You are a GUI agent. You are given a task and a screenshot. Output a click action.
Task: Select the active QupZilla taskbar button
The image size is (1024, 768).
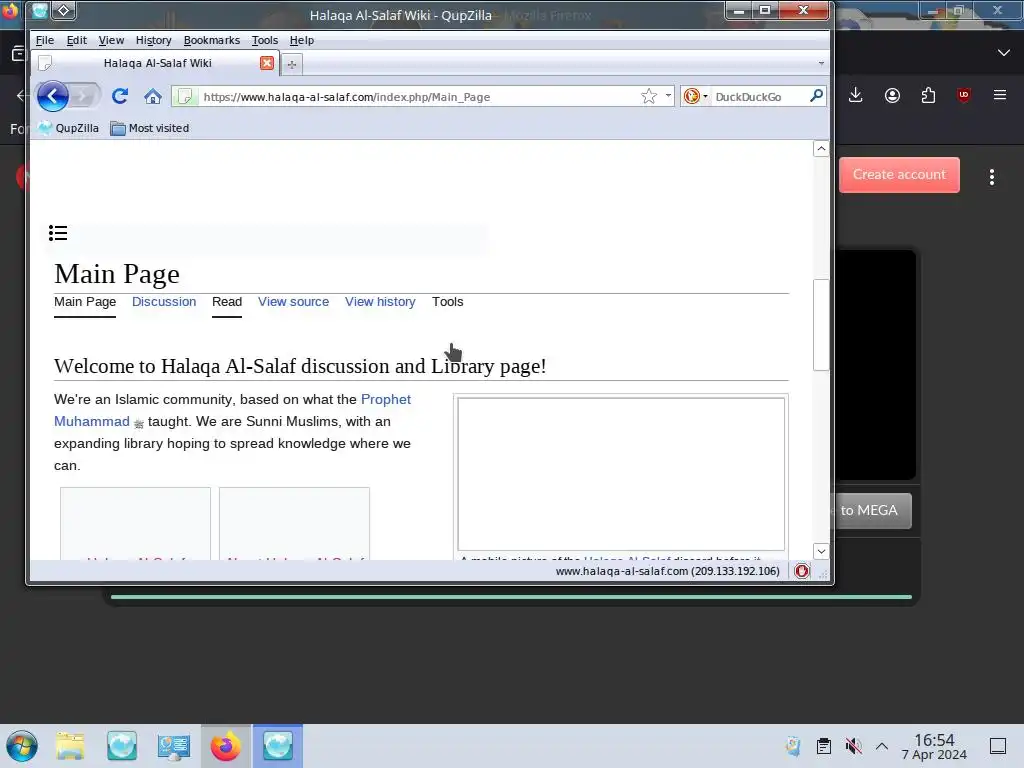[x=278, y=746]
